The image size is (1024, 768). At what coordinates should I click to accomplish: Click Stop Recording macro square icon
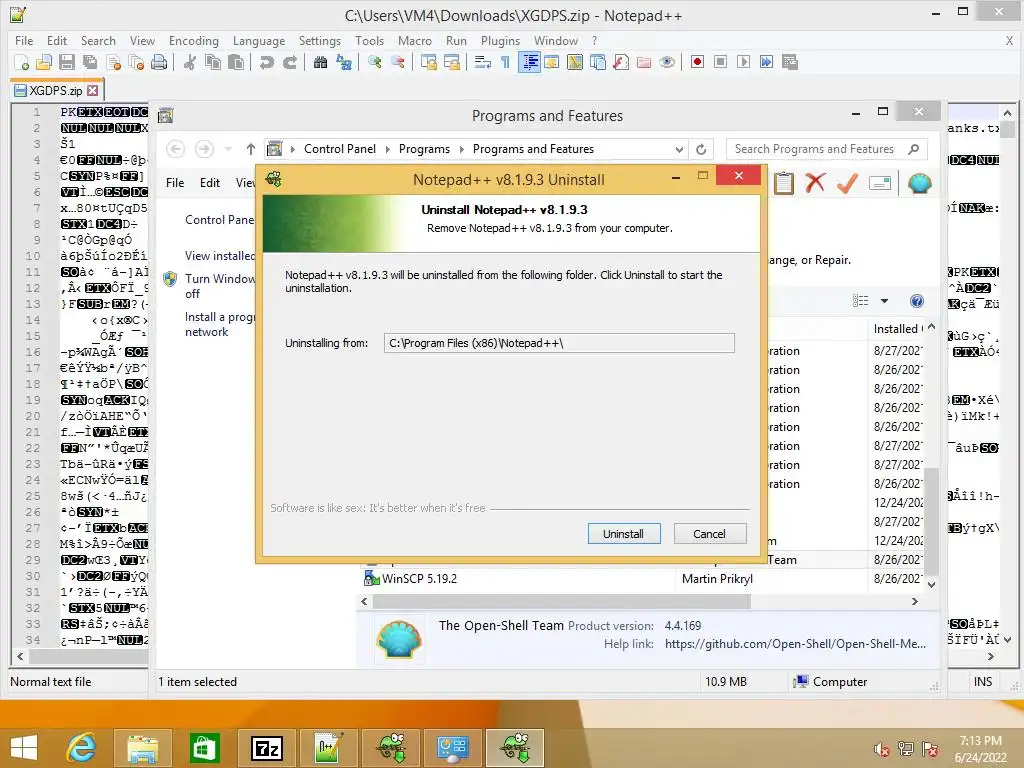click(720, 62)
